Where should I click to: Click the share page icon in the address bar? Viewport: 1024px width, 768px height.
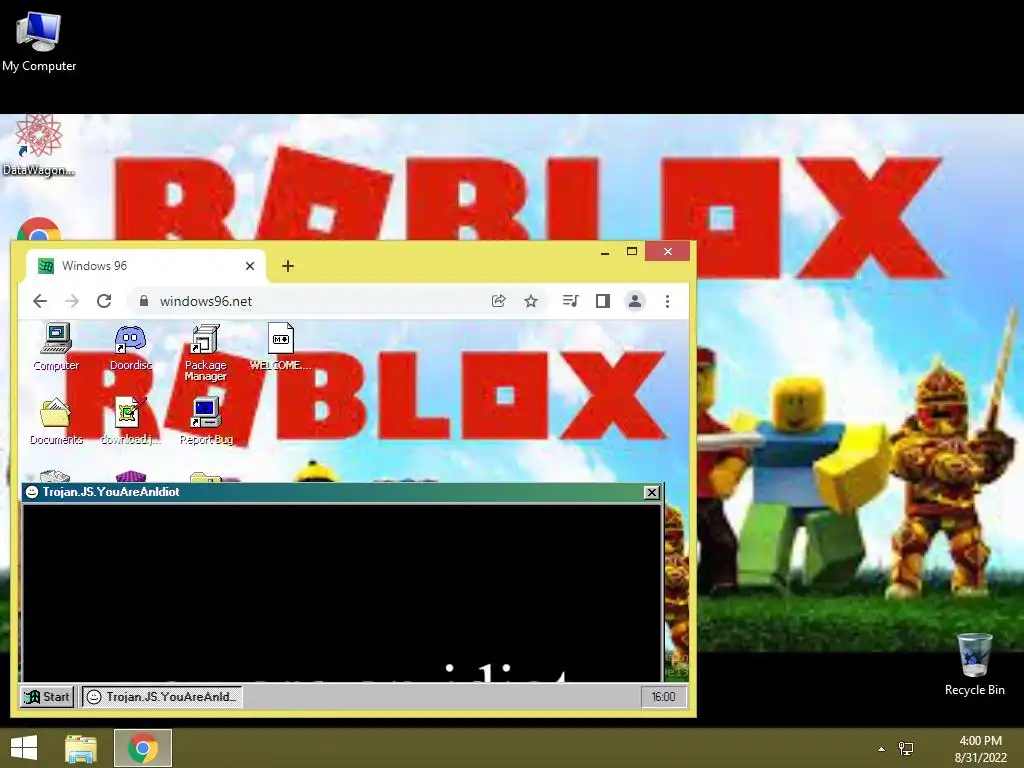[498, 301]
